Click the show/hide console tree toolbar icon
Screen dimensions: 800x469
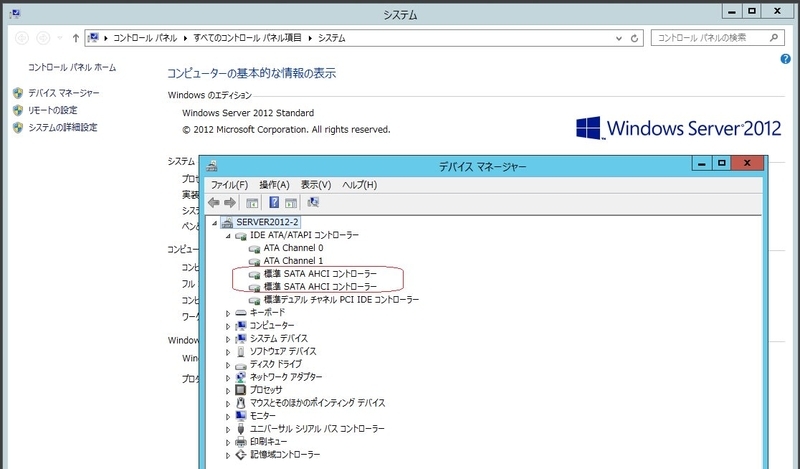pyautogui.click(x=252, y=203)
